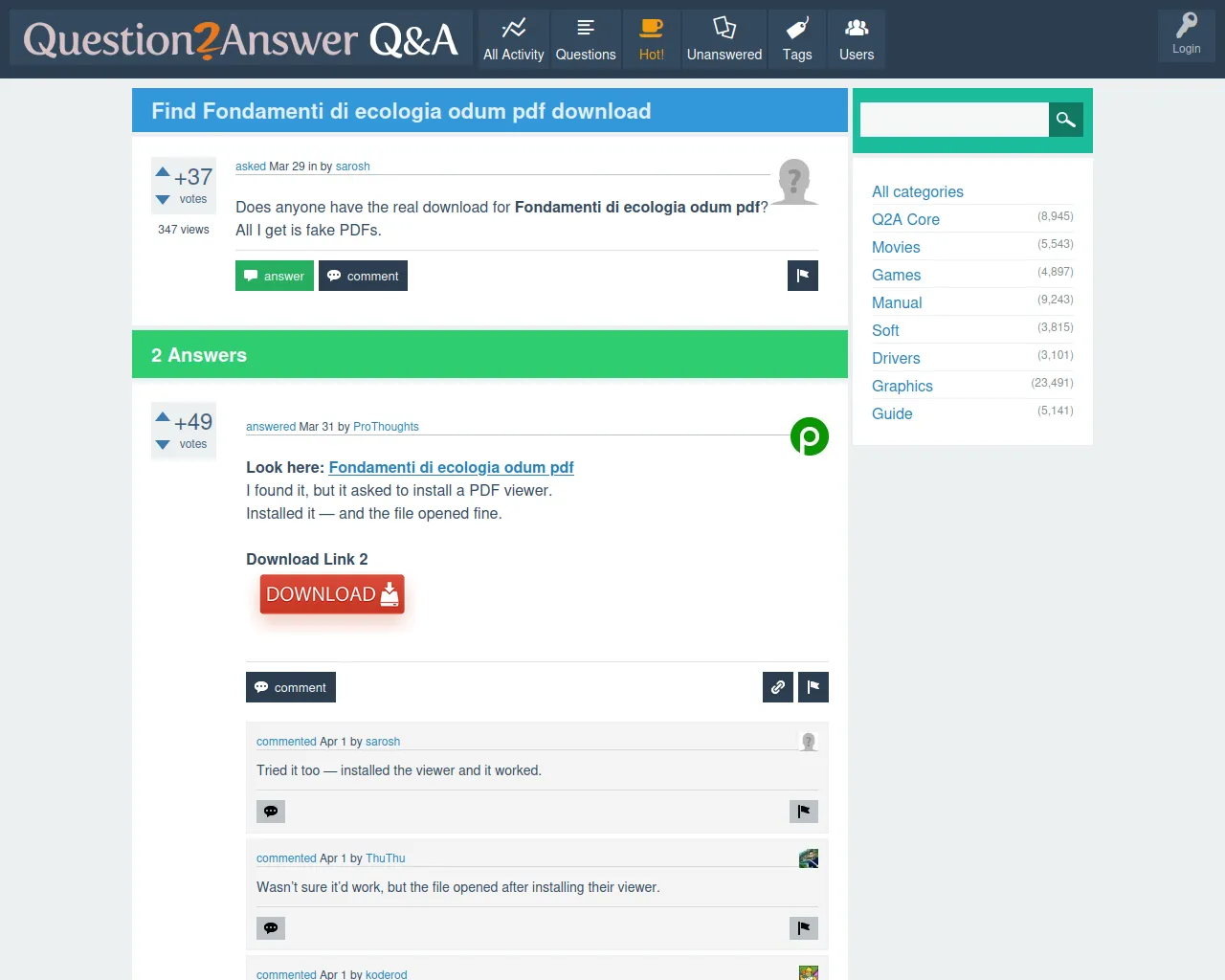The width and height of the screenshot is (1225, 980).
Task: Click sarosh's small avatar in the comment
Action: point(809,742)
